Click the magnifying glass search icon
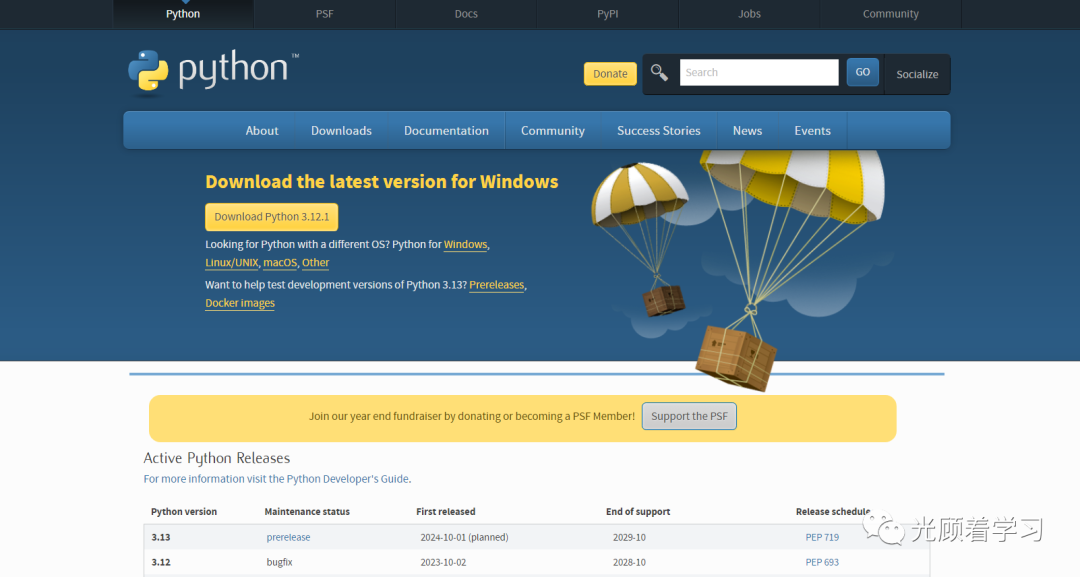 659,72
